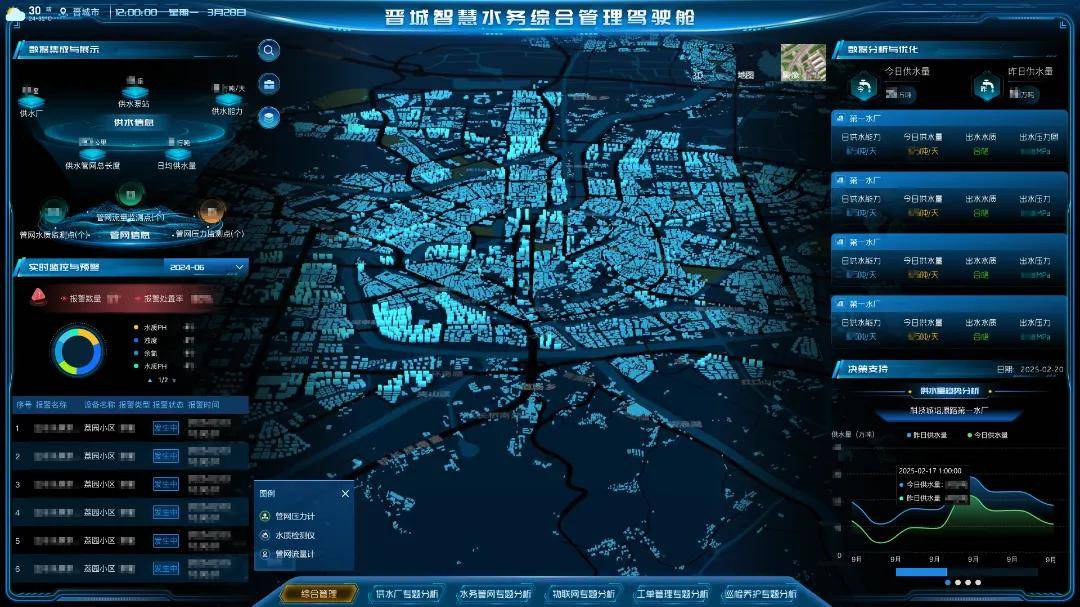Select the 昨日供水量 faucet icon

[x=987, y=87]
